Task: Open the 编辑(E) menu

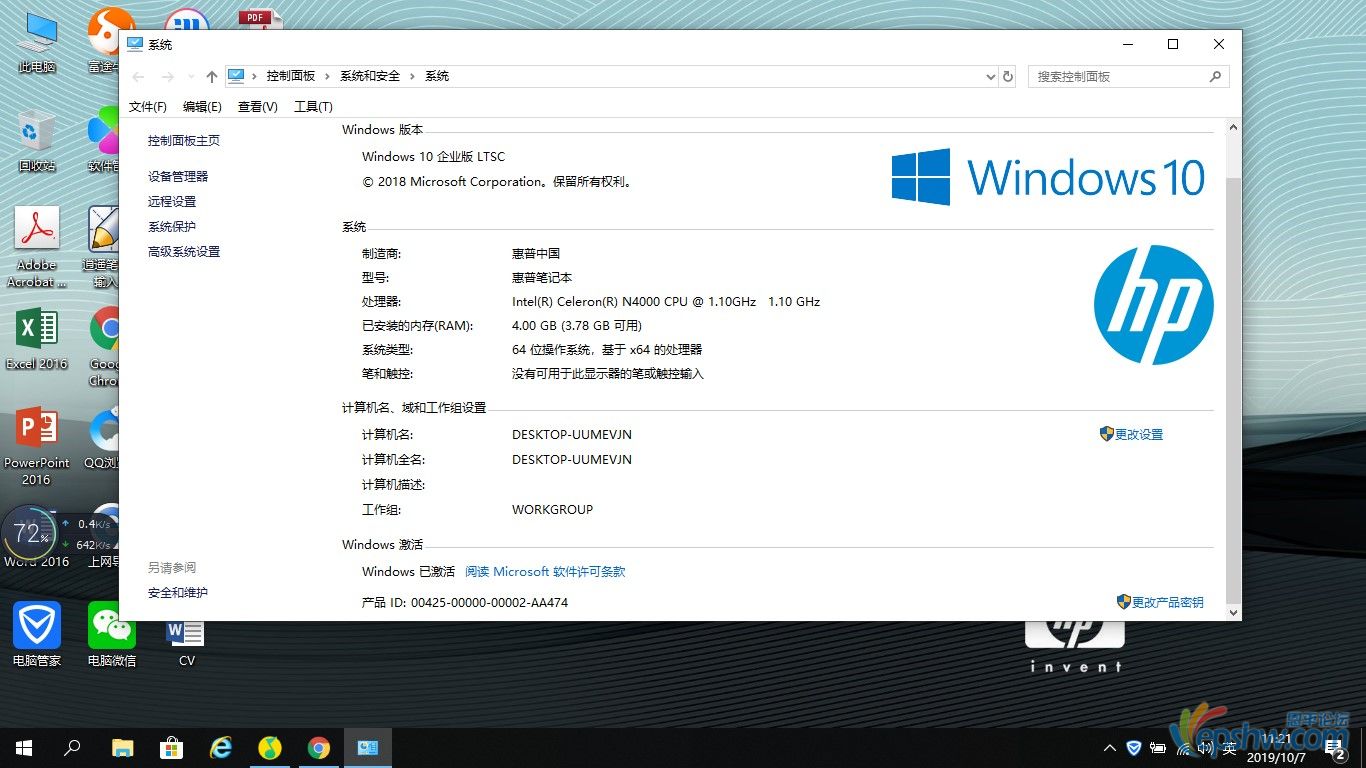Action: [x=202, y=106]
